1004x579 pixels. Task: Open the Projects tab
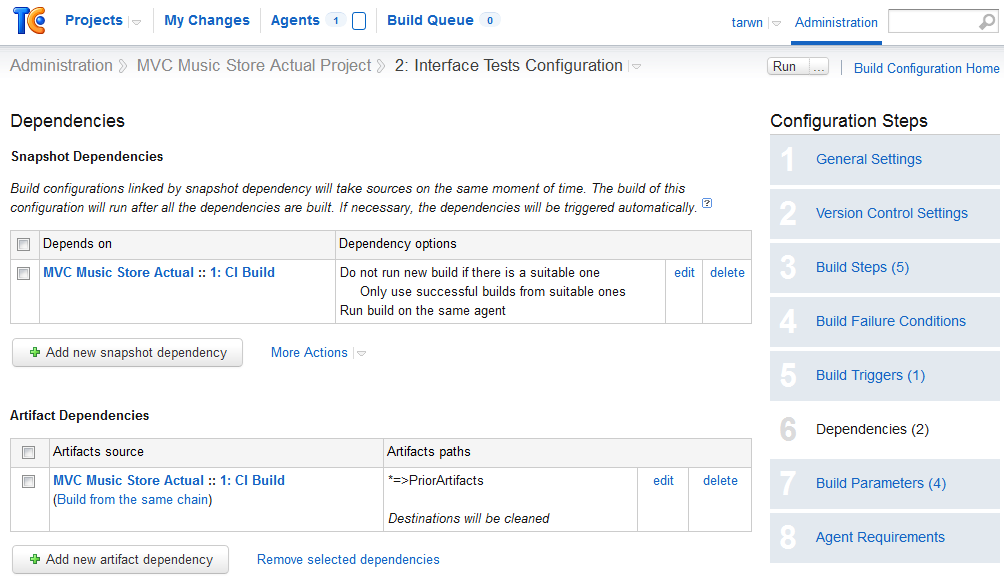93,20
